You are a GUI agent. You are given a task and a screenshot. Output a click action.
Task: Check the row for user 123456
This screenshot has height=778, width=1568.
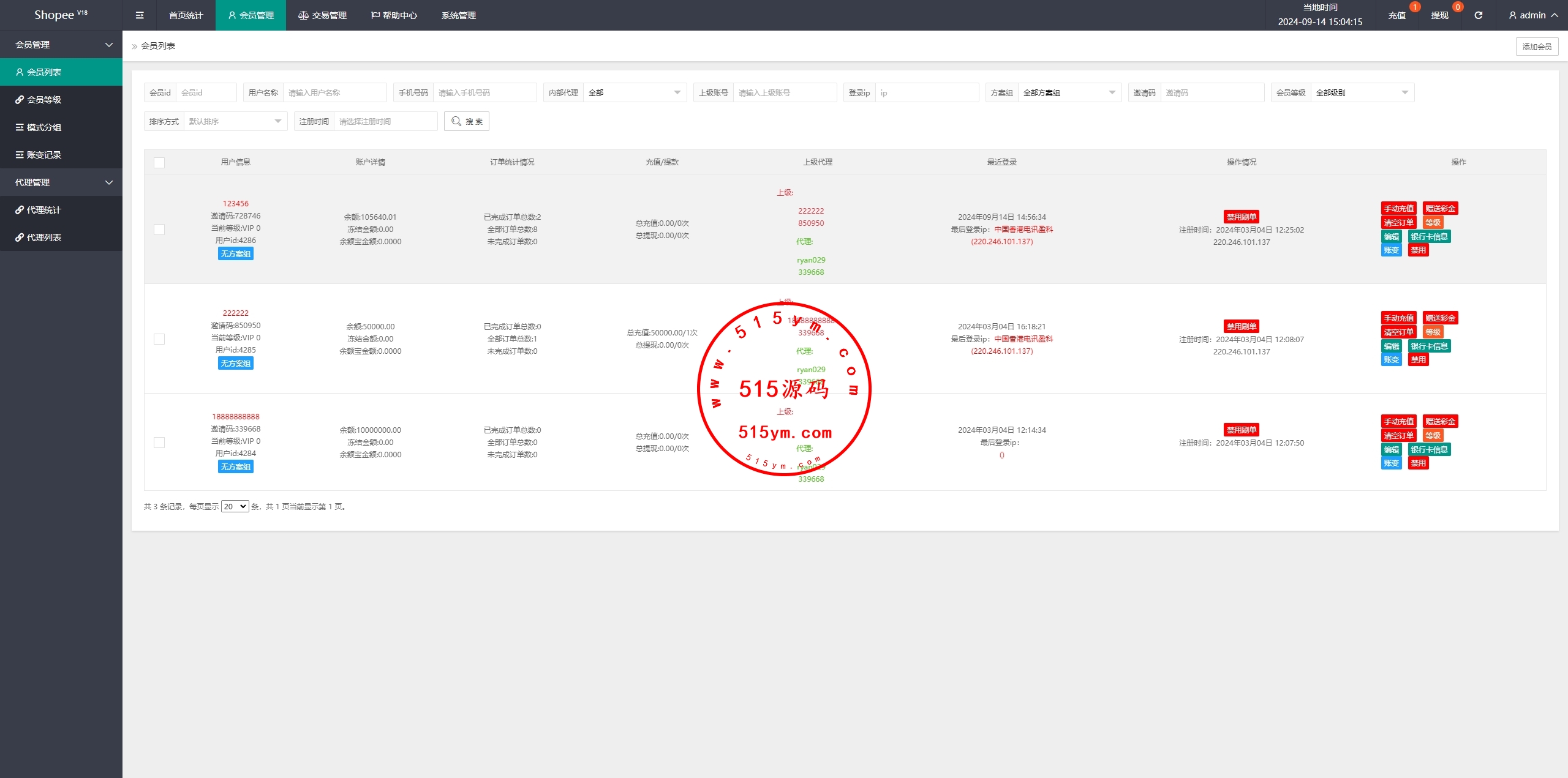coord(159,230)
